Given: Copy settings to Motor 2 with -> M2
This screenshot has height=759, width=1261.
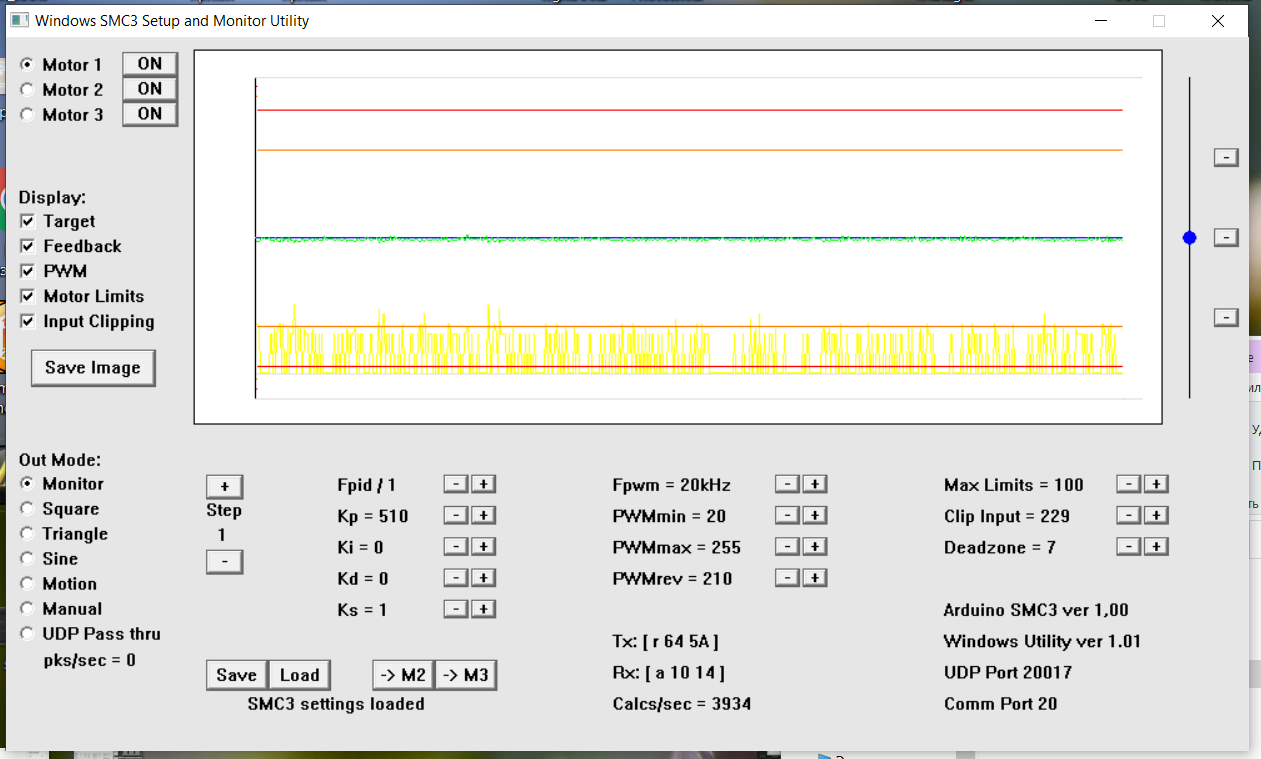Looking at the screenshot, I should (403, 675).
